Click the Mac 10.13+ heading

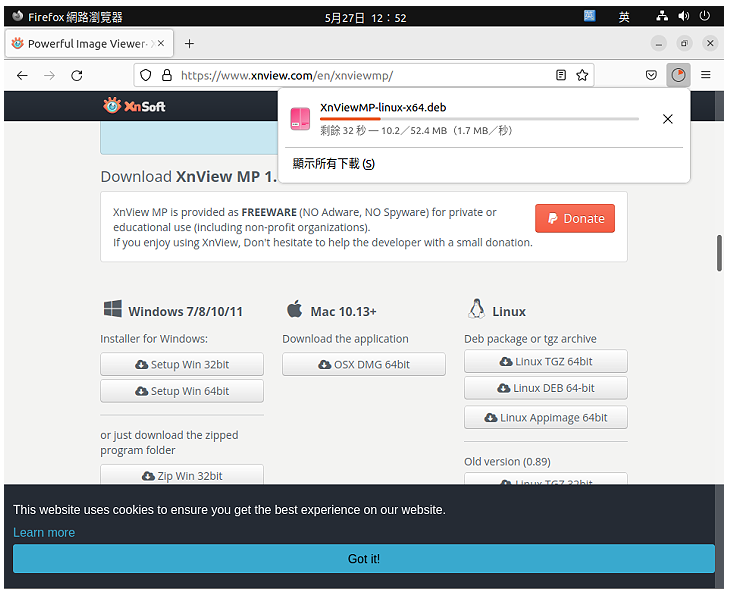click(x=344, y=312)
